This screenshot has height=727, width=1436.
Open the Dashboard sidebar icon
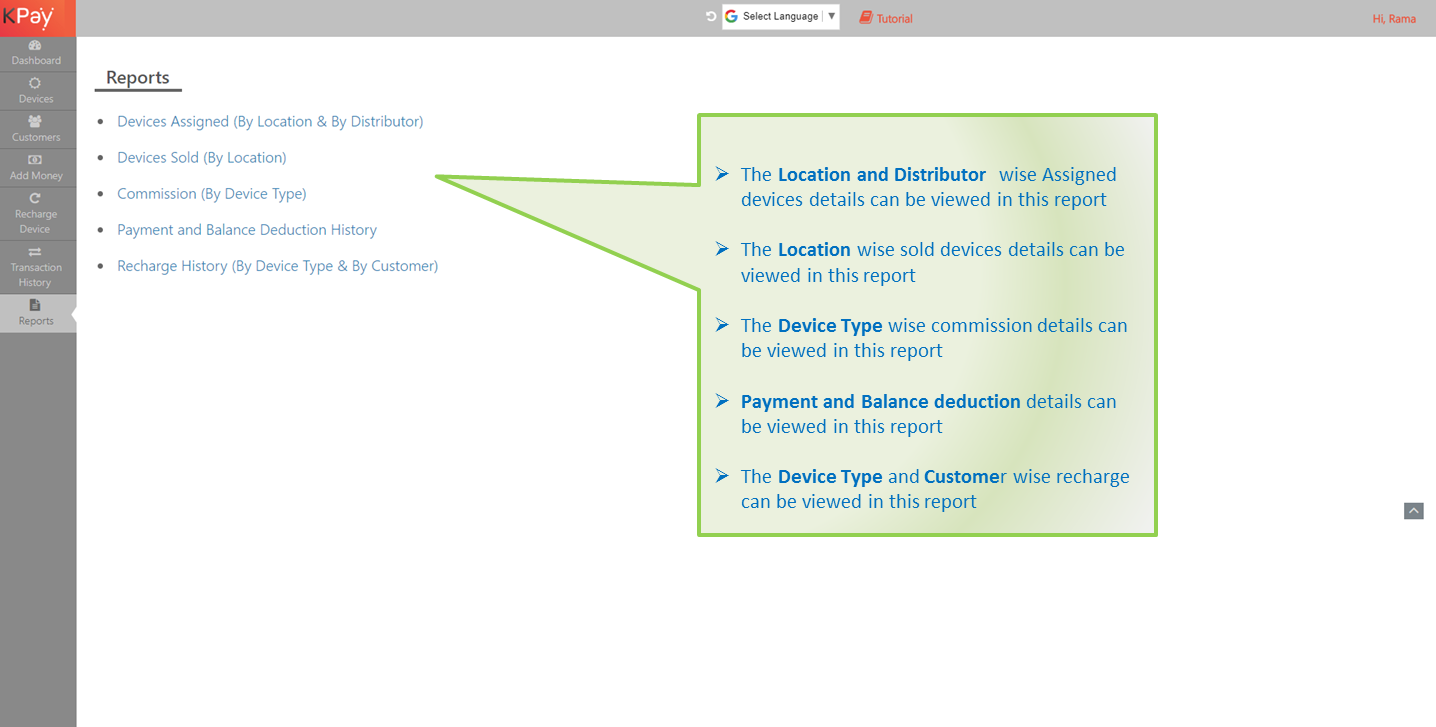click(35, 46)
